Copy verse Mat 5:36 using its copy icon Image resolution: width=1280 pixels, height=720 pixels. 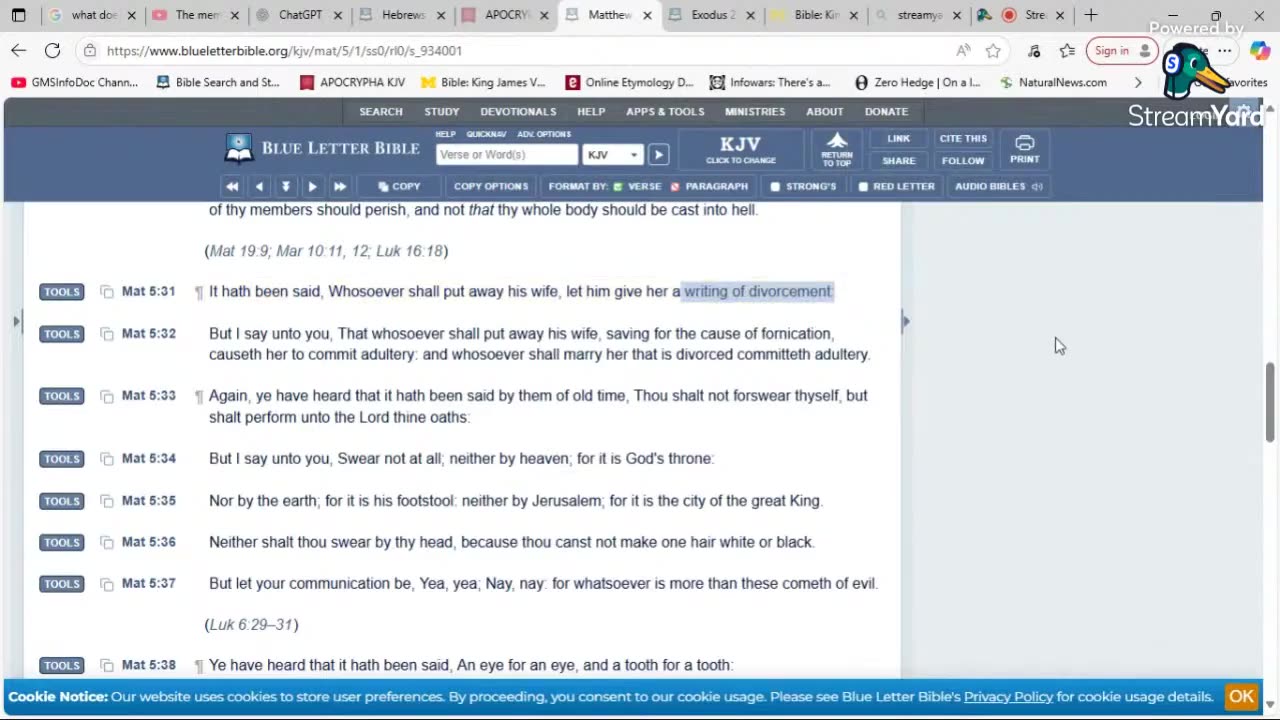[107, 542]
